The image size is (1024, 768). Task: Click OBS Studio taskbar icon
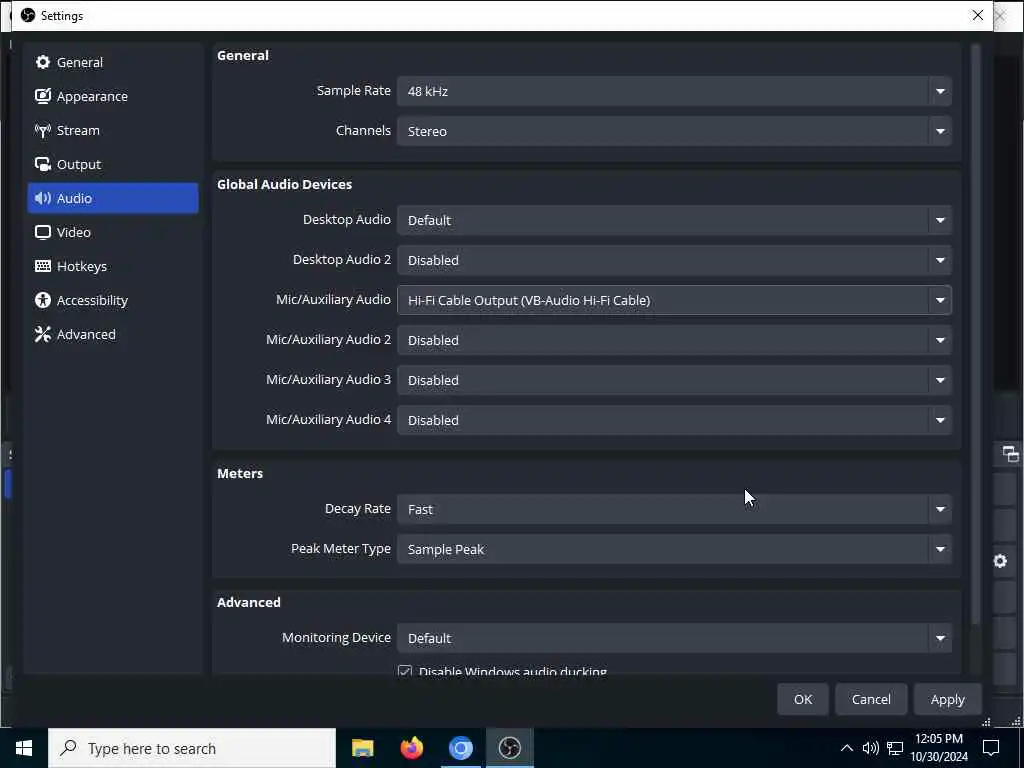point(509,748)
